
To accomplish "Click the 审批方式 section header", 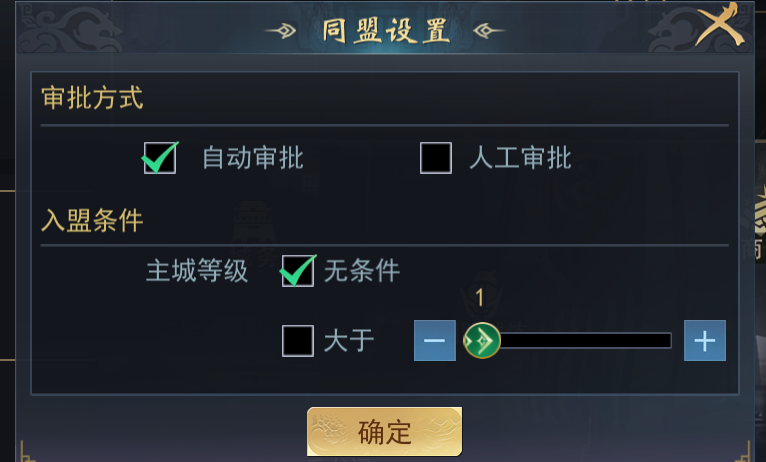I will pyautogui.click(x=92, y=98).
